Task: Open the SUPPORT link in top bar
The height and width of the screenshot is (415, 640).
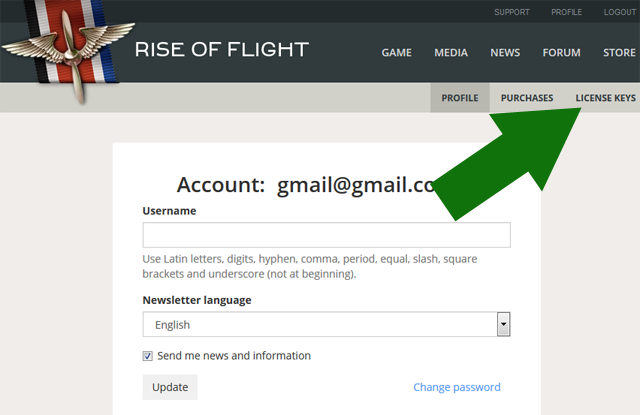Action: tap(512, 12)
